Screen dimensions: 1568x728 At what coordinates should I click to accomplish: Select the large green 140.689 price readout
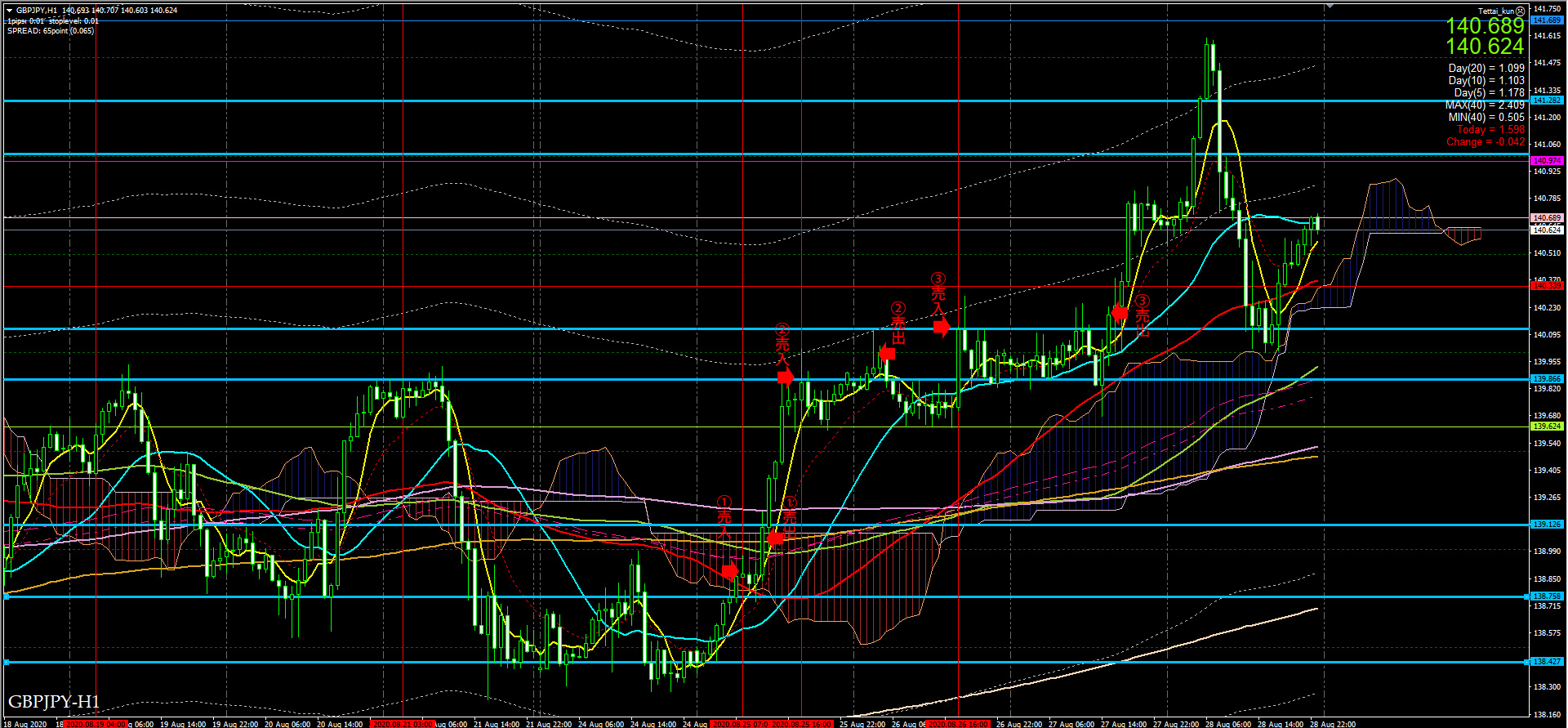pos(1485,26)
